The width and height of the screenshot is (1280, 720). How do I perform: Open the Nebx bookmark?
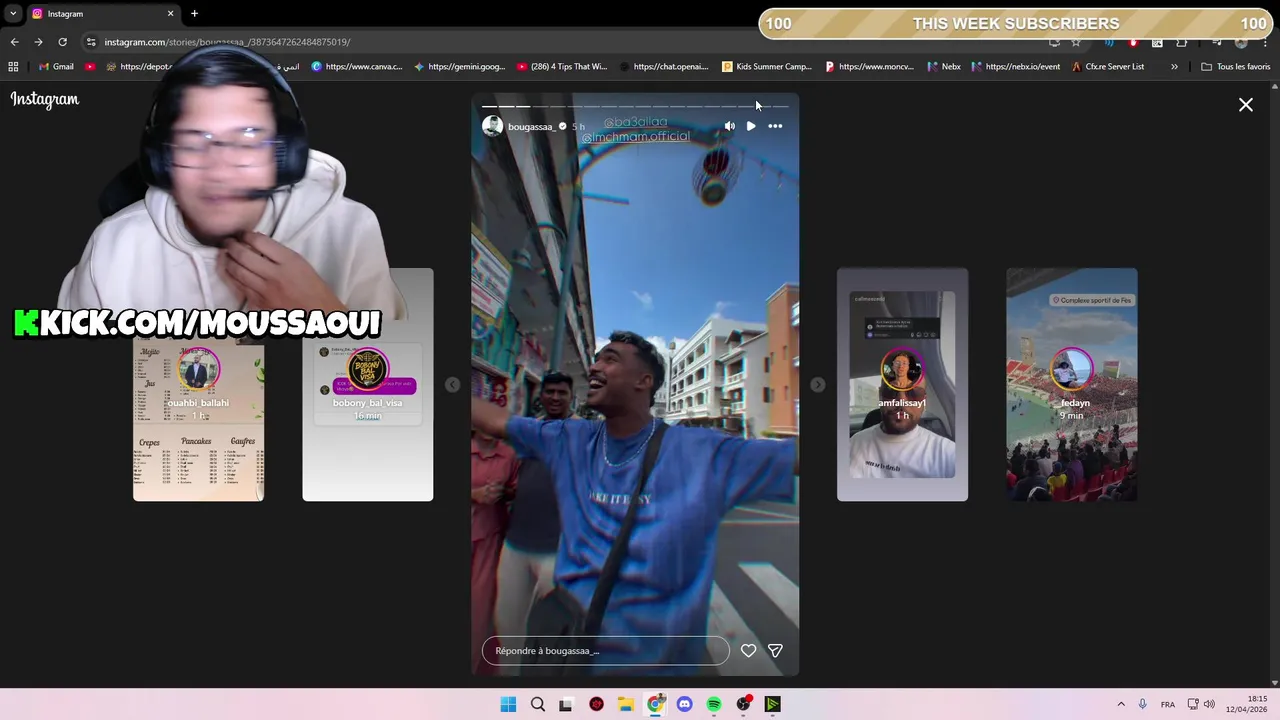click(944, 67)
